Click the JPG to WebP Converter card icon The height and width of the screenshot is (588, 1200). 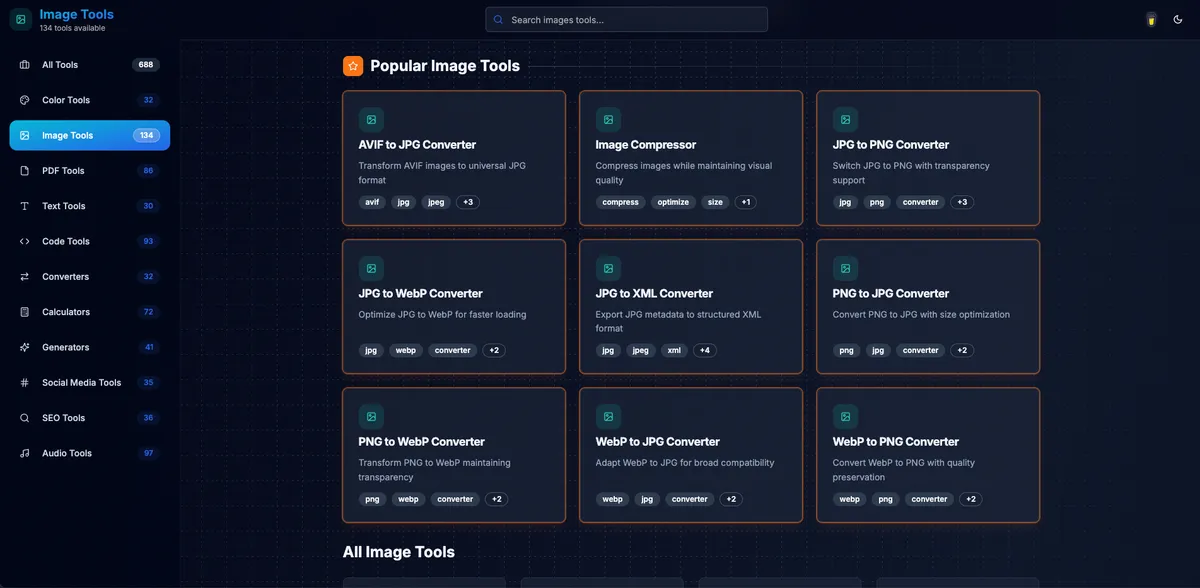click(x=371, y=268)
